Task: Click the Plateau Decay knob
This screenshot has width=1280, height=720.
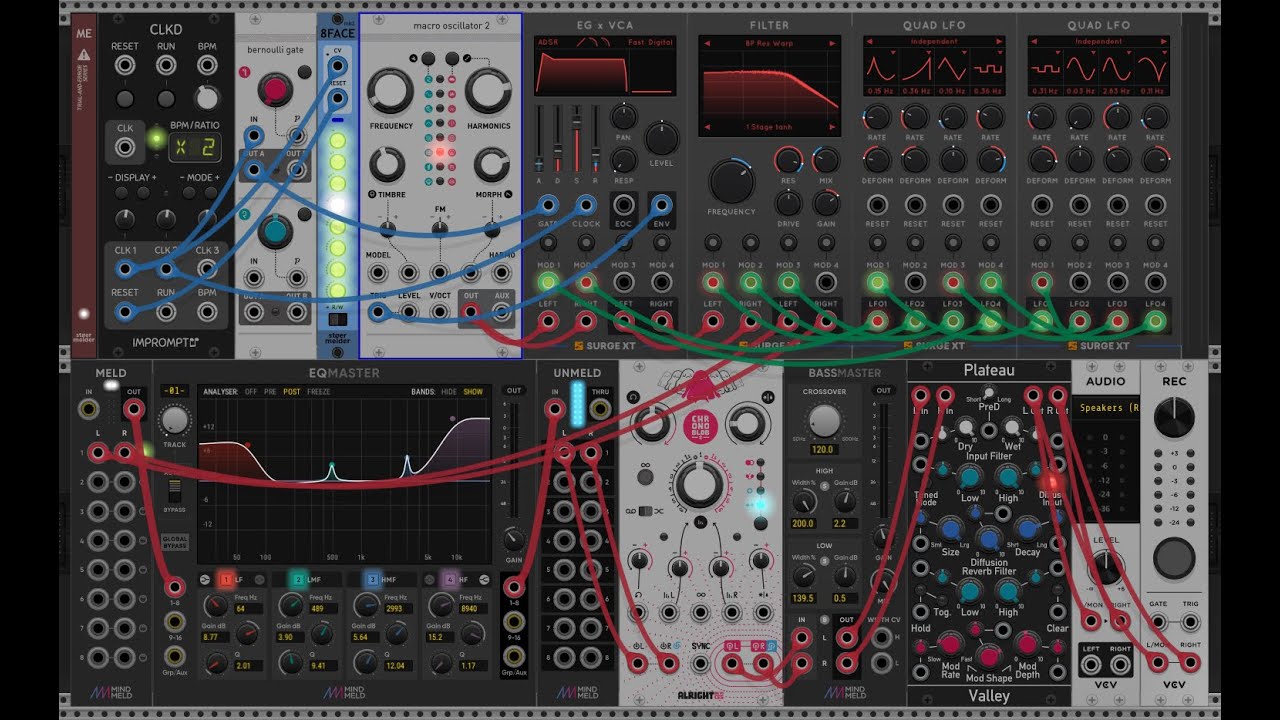Action: point(1028,530)
